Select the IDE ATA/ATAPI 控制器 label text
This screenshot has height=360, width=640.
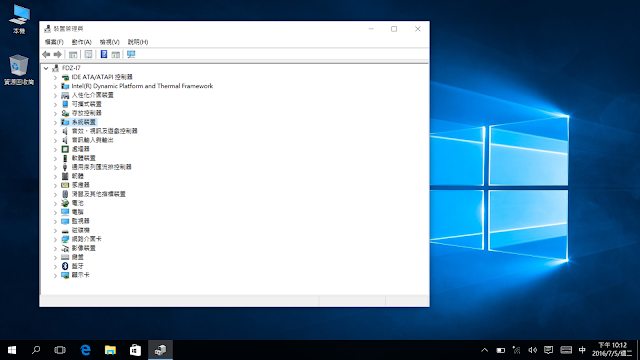[102, 77]
